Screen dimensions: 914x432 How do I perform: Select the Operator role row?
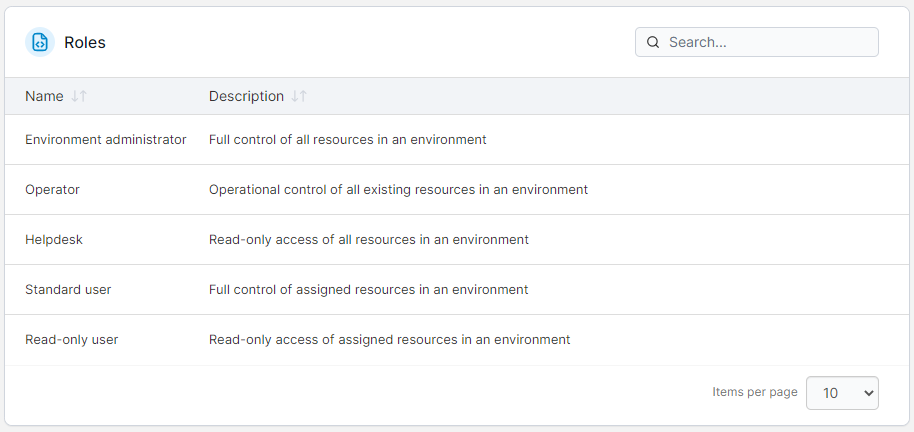457,189
